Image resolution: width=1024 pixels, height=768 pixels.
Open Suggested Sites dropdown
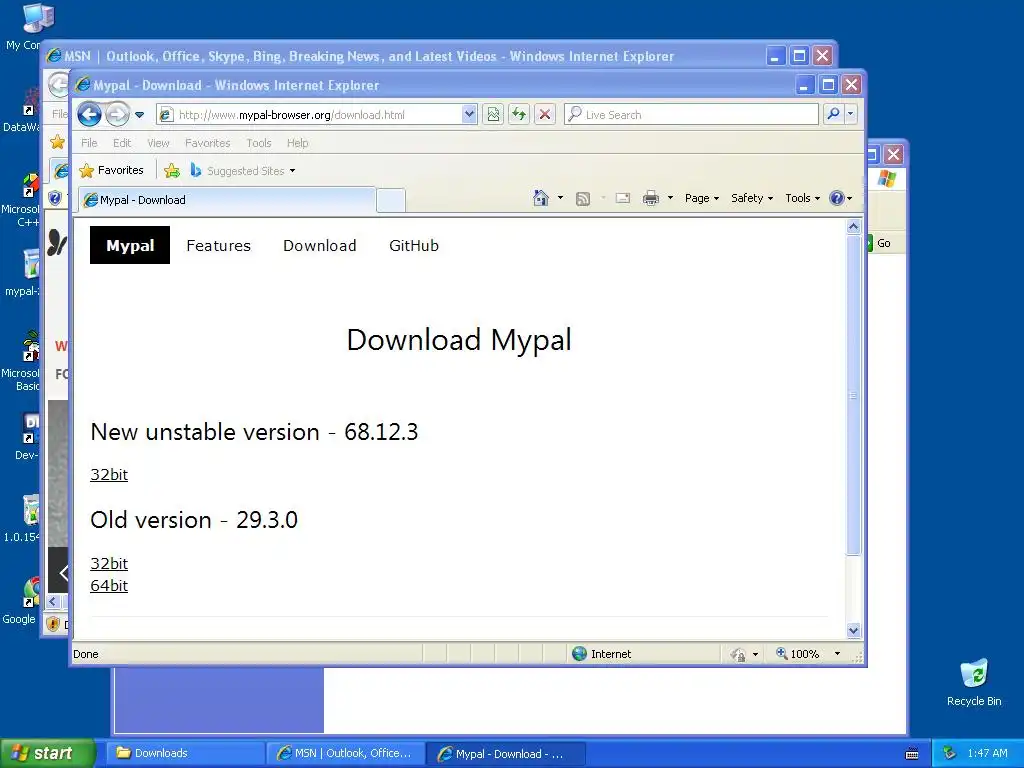[x=243, y=170]
